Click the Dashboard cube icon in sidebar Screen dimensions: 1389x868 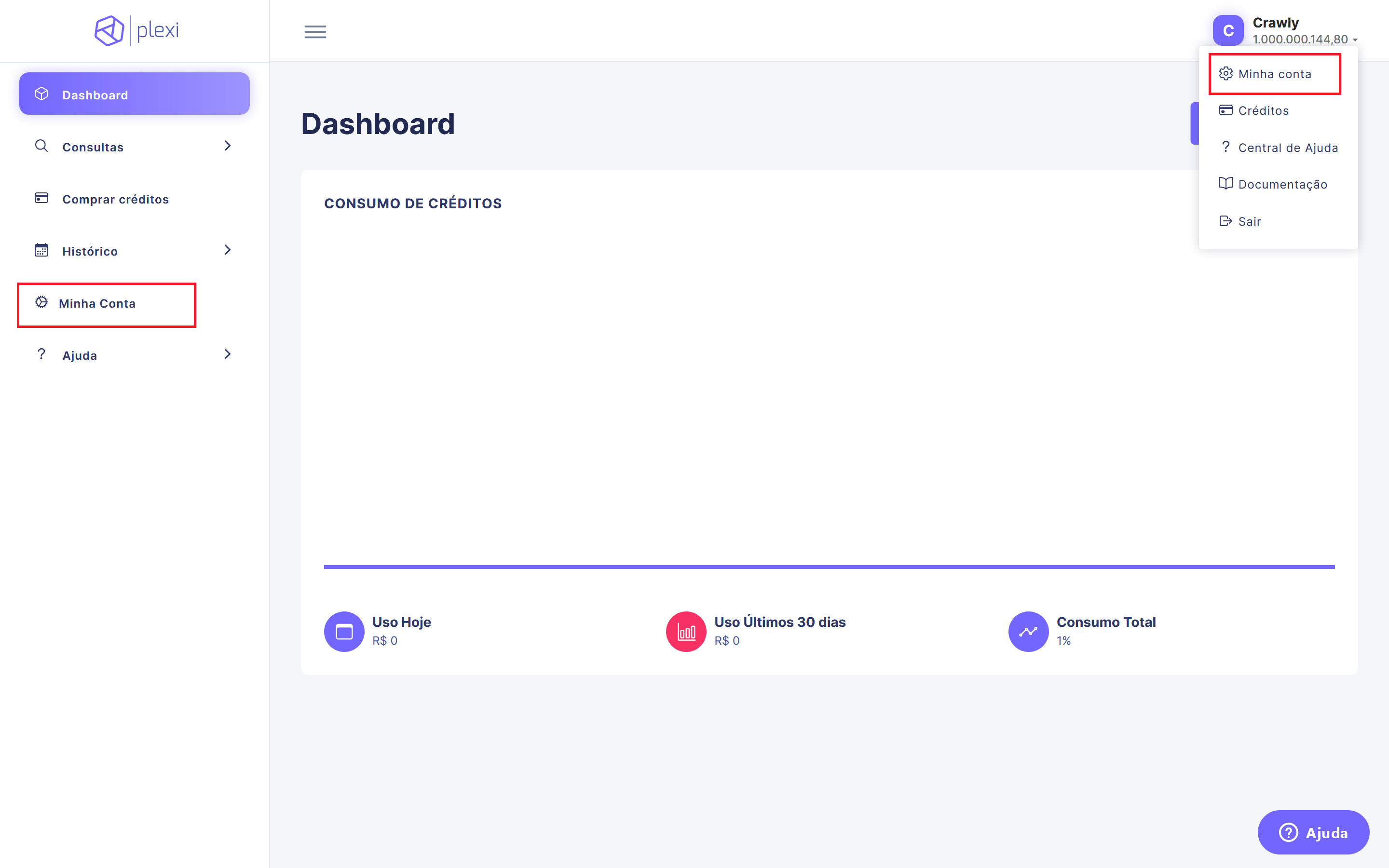[41, 94]
